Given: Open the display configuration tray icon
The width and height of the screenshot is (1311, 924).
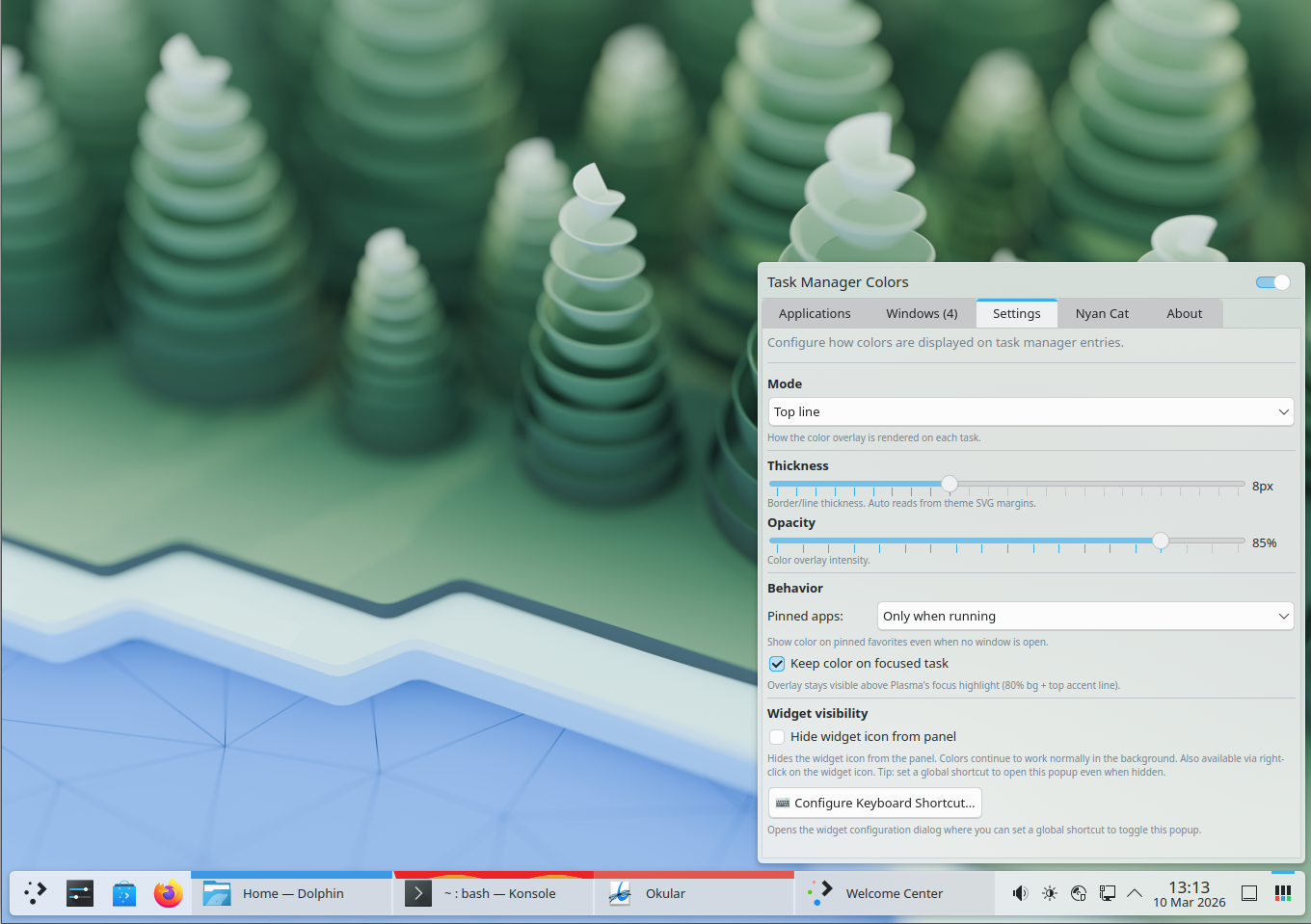Looking at the screenshot, I should pyautogui.click(x=1108, y=893).
